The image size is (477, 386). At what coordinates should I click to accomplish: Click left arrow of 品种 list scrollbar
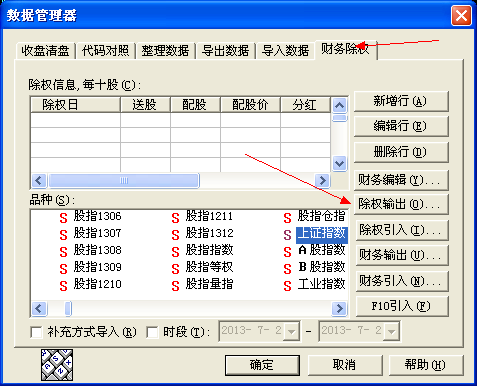(39, 309)
